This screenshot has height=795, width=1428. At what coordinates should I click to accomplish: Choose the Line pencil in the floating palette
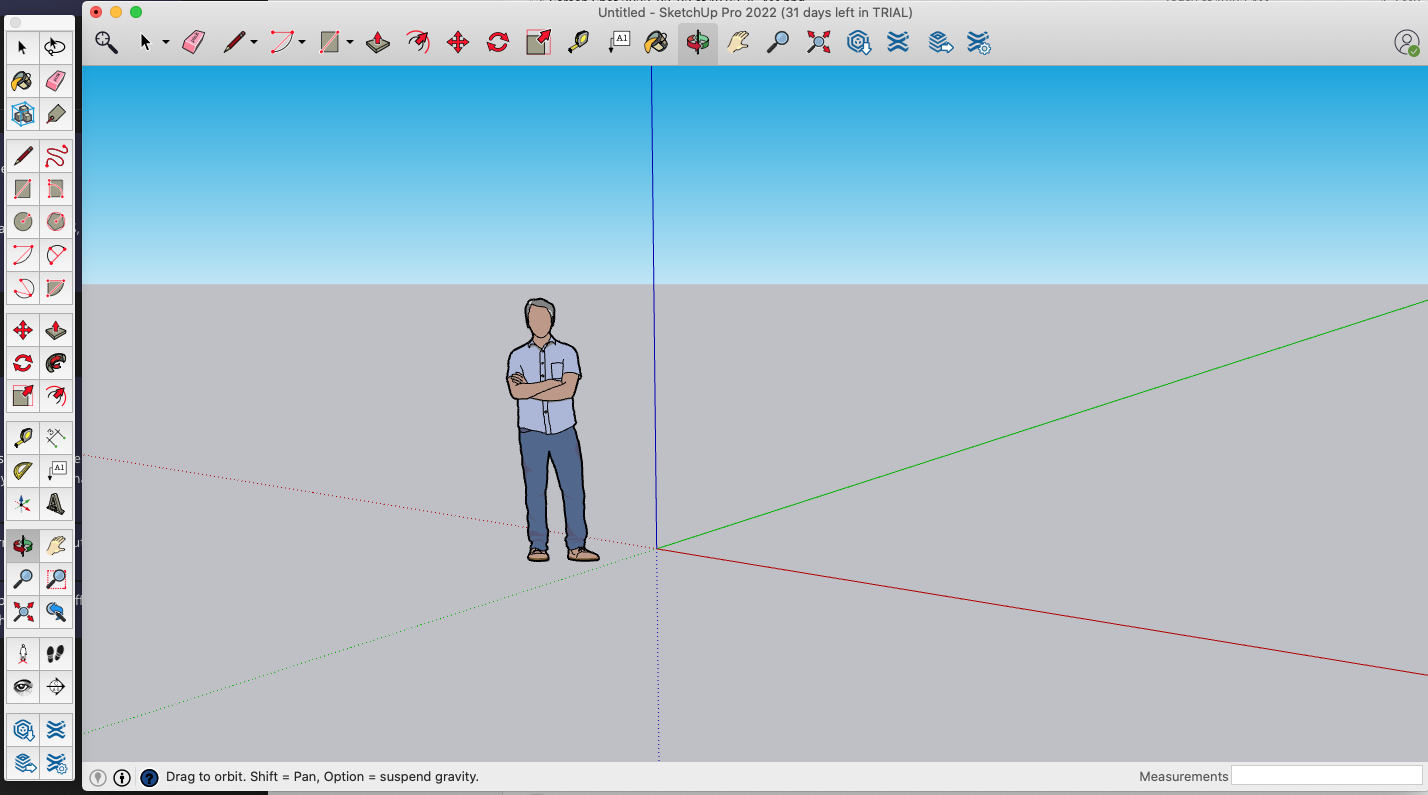pos(23,156)
